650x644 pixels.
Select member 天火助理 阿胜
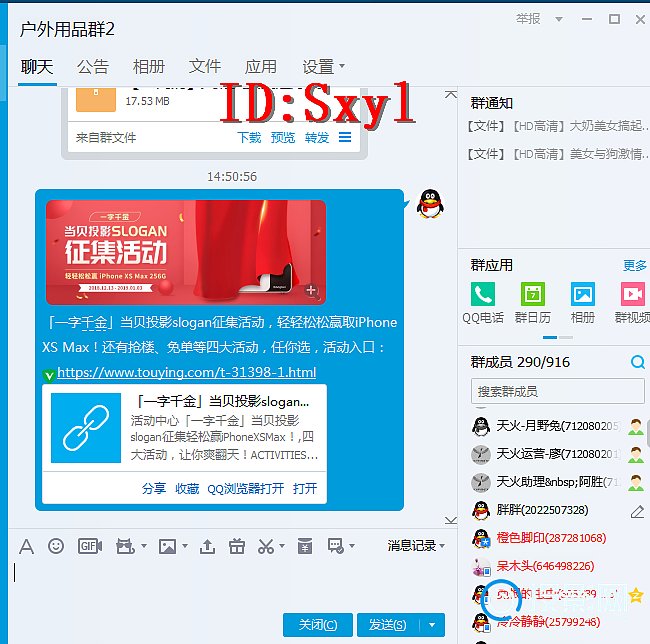tap(558, 482)
